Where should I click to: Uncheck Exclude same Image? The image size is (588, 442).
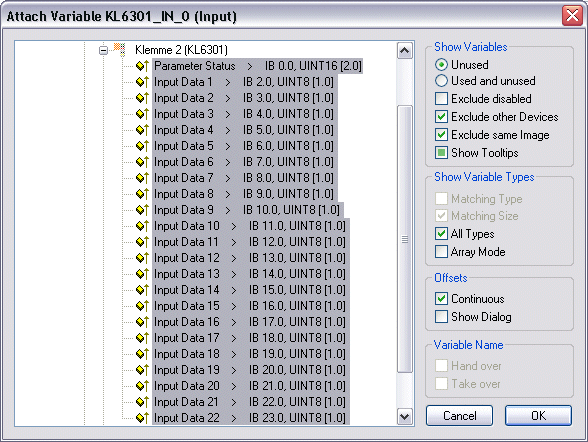[x=441, y=135]
